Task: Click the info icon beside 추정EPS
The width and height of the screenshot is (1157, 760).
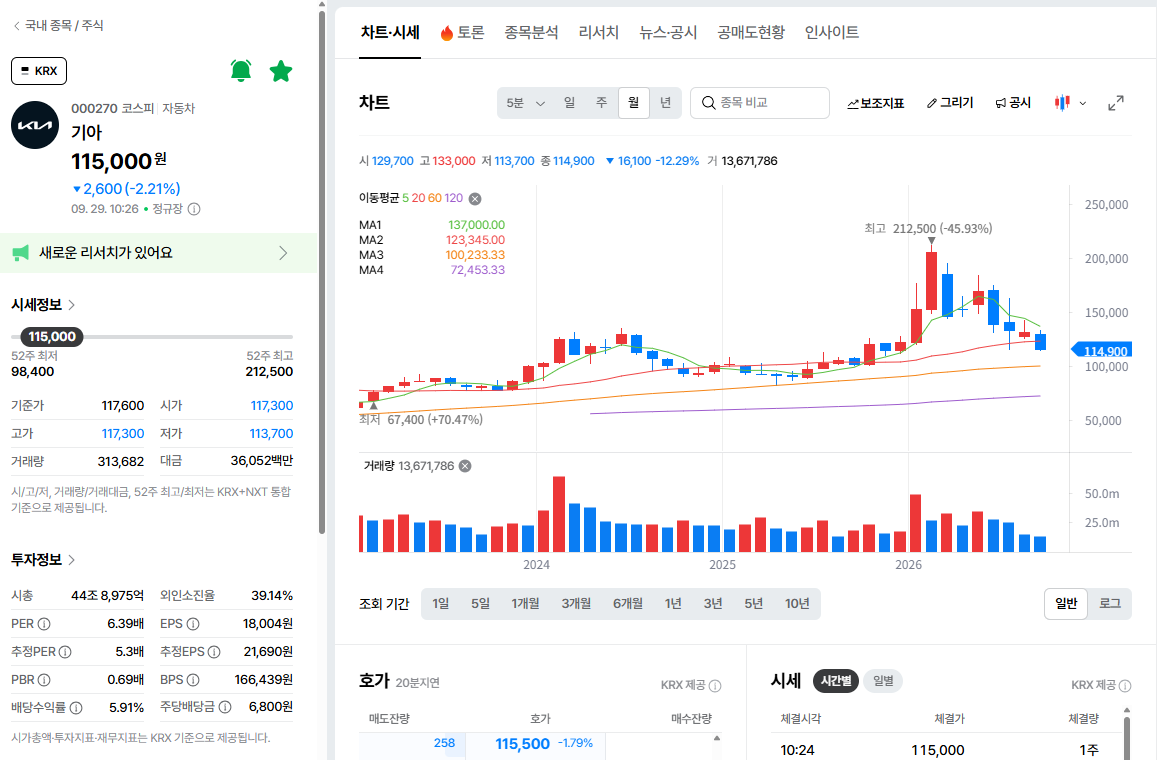Action: [x=214, y=652]
